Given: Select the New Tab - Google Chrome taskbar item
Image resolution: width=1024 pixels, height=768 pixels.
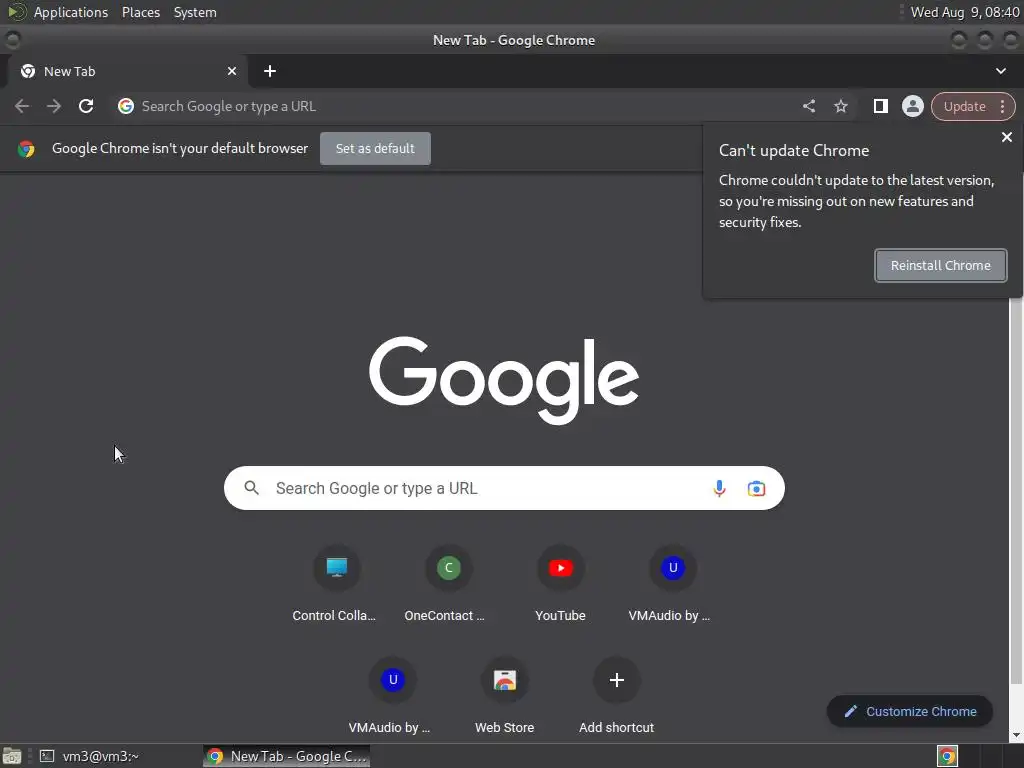Looking at the screenshot, I should coord(287,756).
